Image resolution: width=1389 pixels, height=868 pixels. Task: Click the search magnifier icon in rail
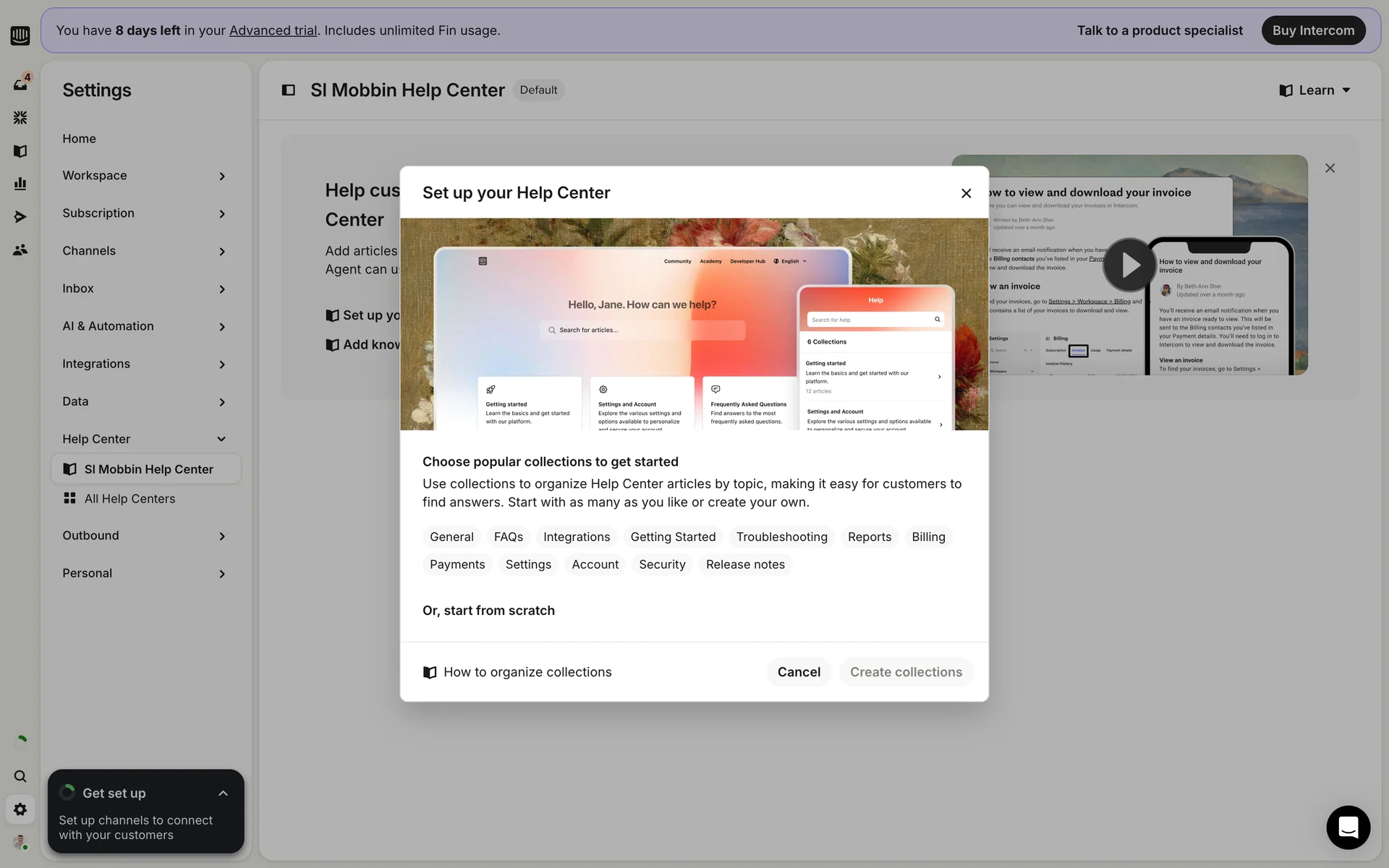click(x=20, y=776)
